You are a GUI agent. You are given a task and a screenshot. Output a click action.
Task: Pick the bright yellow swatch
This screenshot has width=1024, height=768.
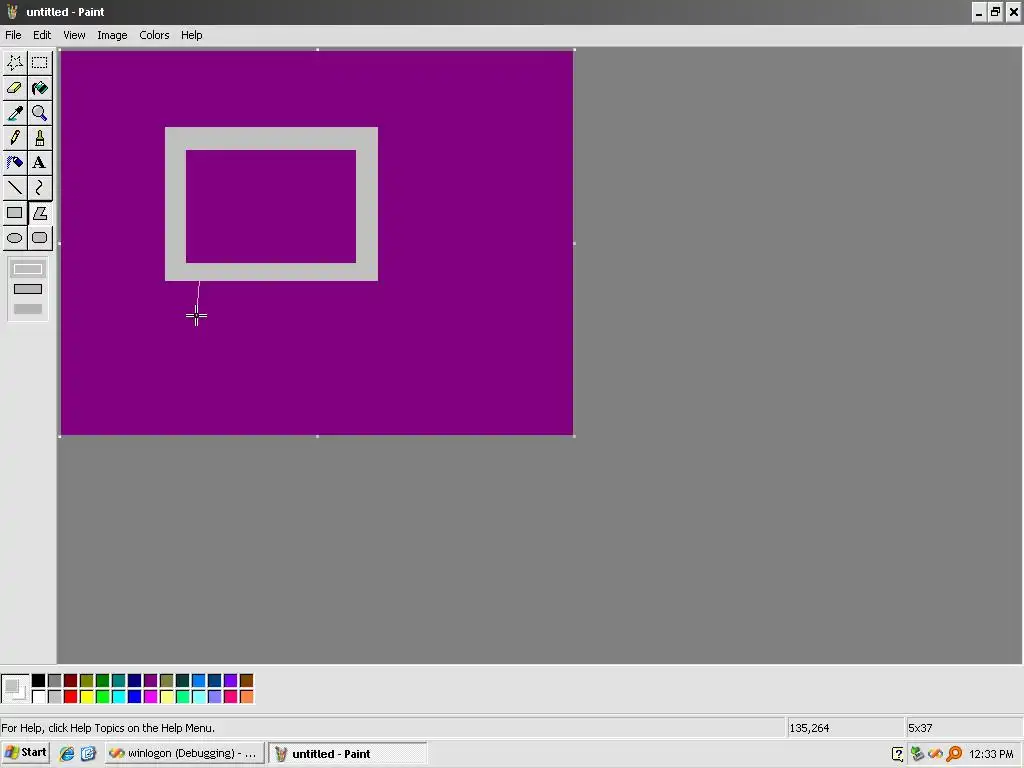tap(87, 697)
